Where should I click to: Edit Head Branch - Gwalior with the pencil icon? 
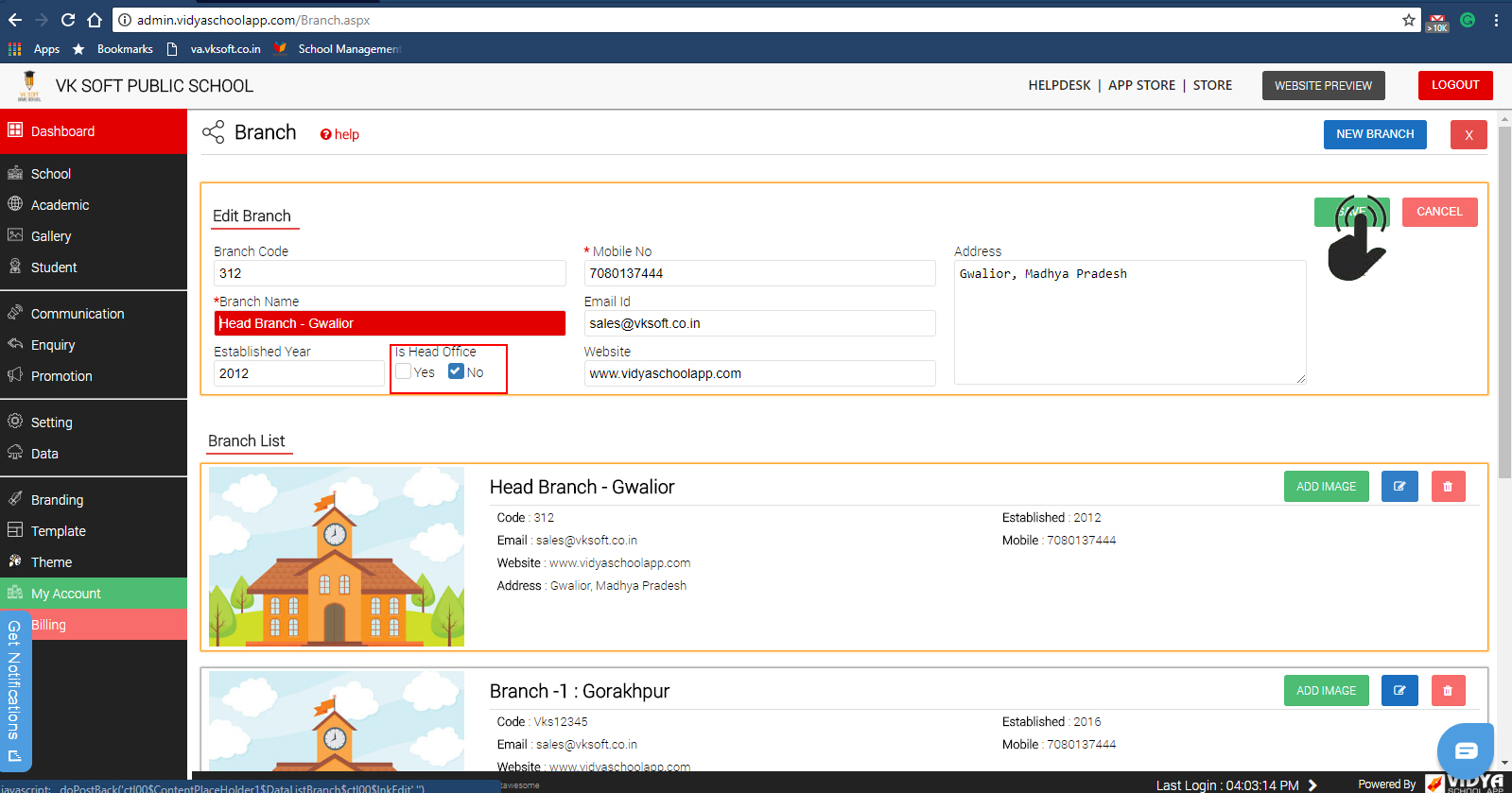point(1399,487)
